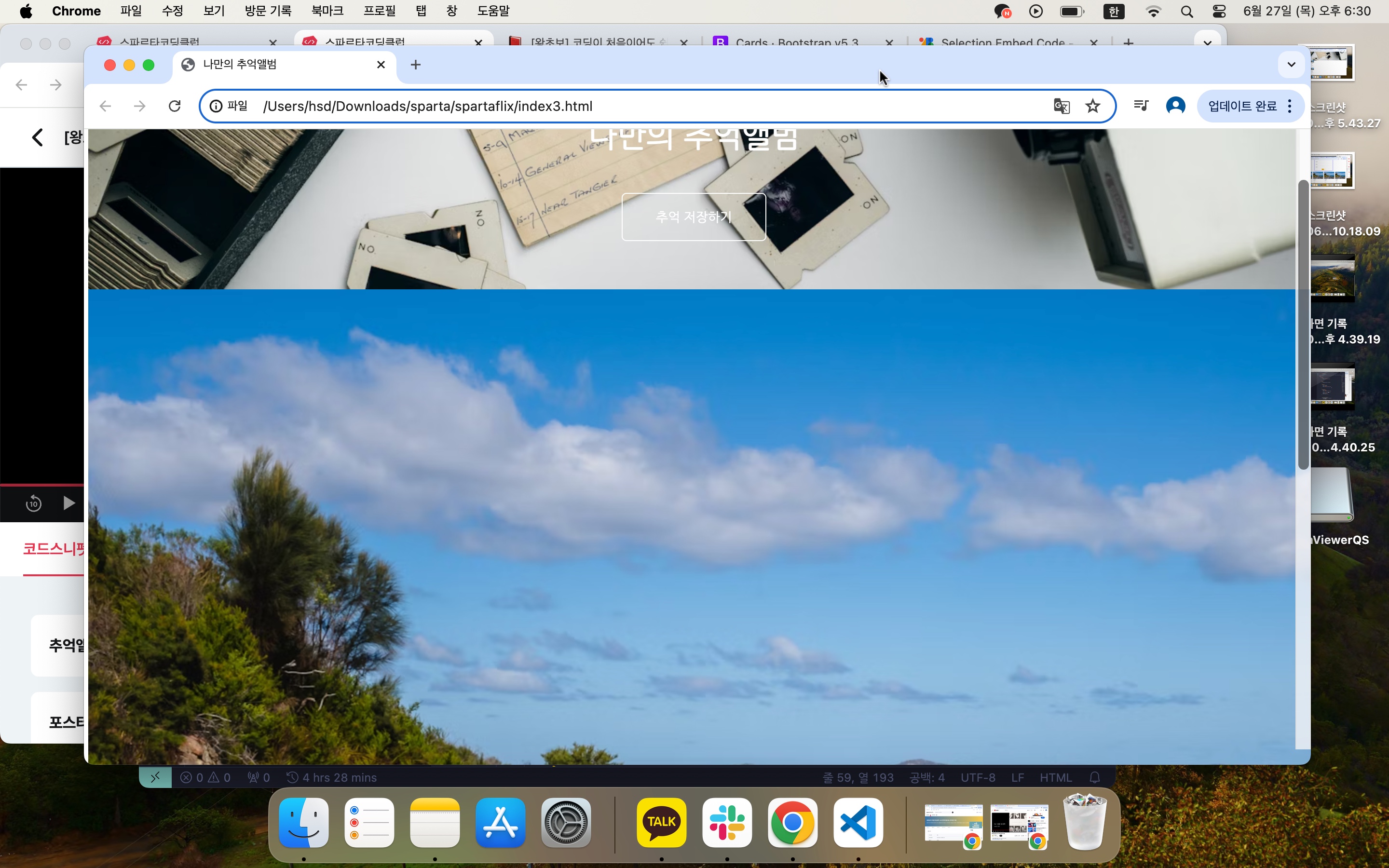Expand tab search chevron in front window
1389x868 pixels.
click(x=1291, y=64)
